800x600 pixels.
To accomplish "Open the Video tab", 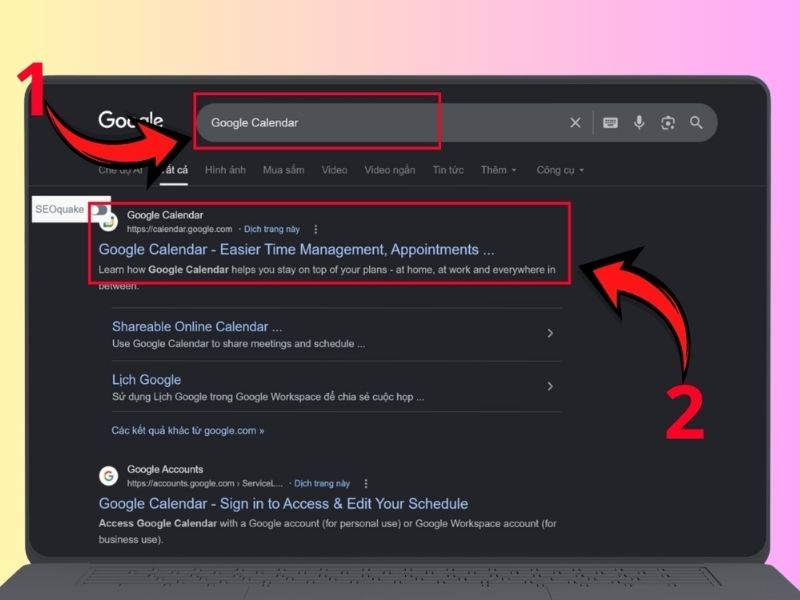I will tap(334, 170).
